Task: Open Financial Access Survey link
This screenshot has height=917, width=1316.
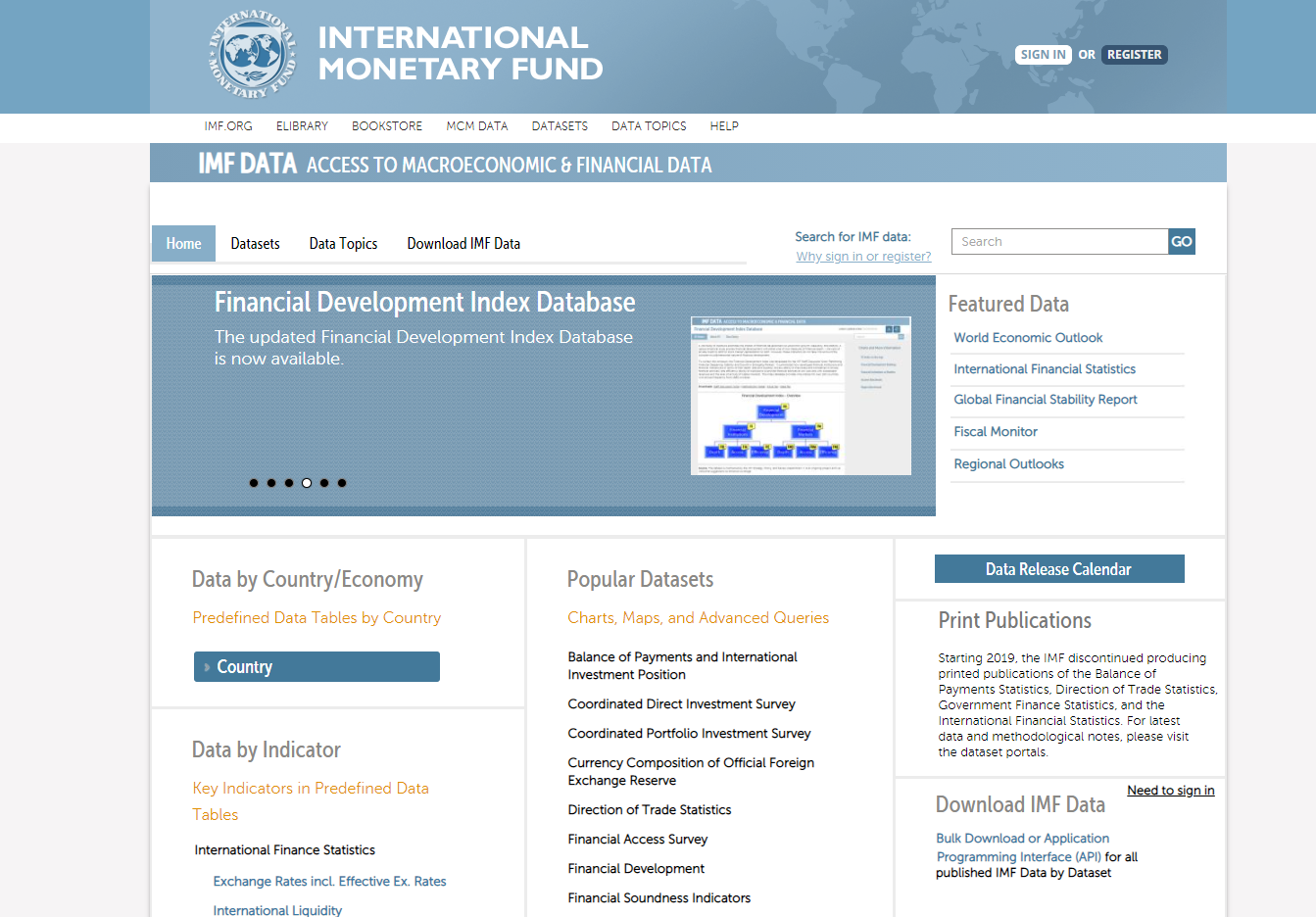Action: point(638,840)
